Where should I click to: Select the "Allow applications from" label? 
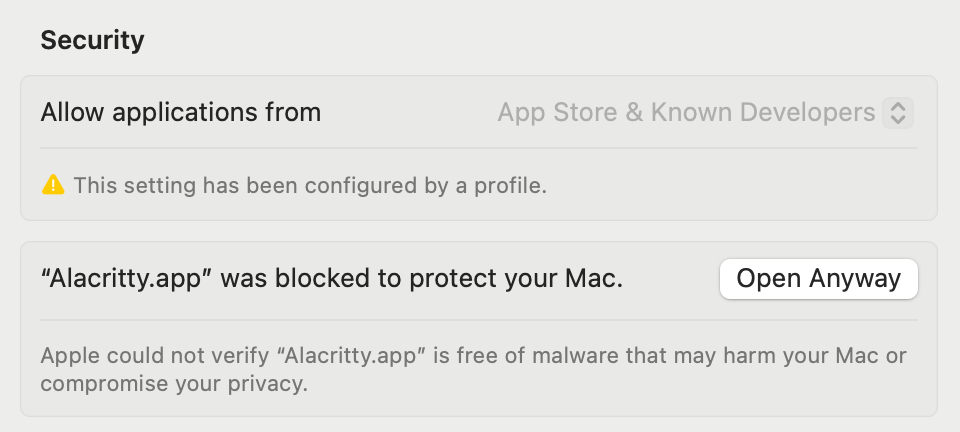tap(181, 112)
